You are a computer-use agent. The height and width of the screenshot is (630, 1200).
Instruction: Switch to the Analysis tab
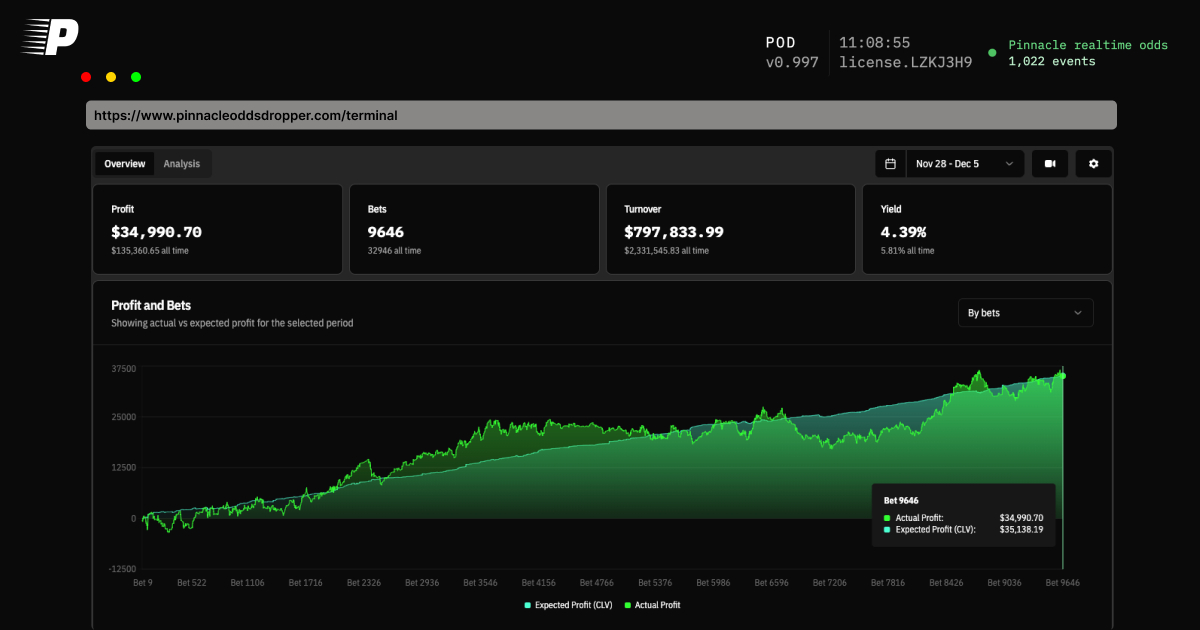(182, 164)
